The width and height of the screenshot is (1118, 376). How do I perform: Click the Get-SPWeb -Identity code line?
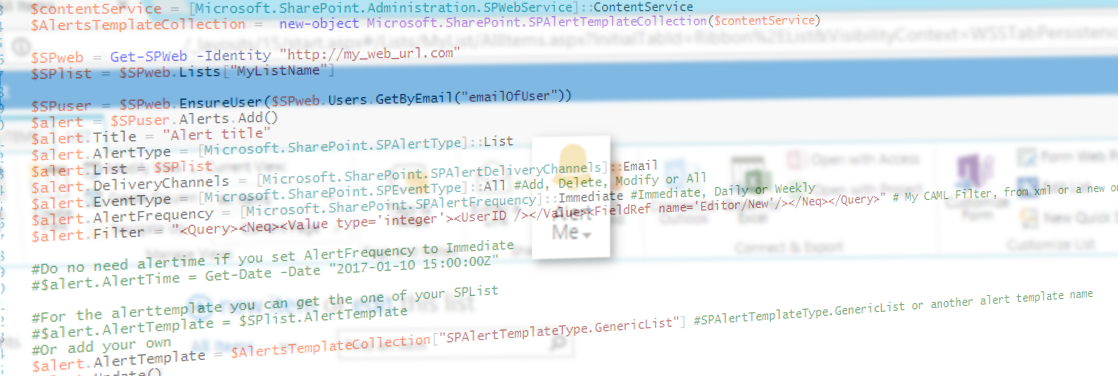[245, 54]
